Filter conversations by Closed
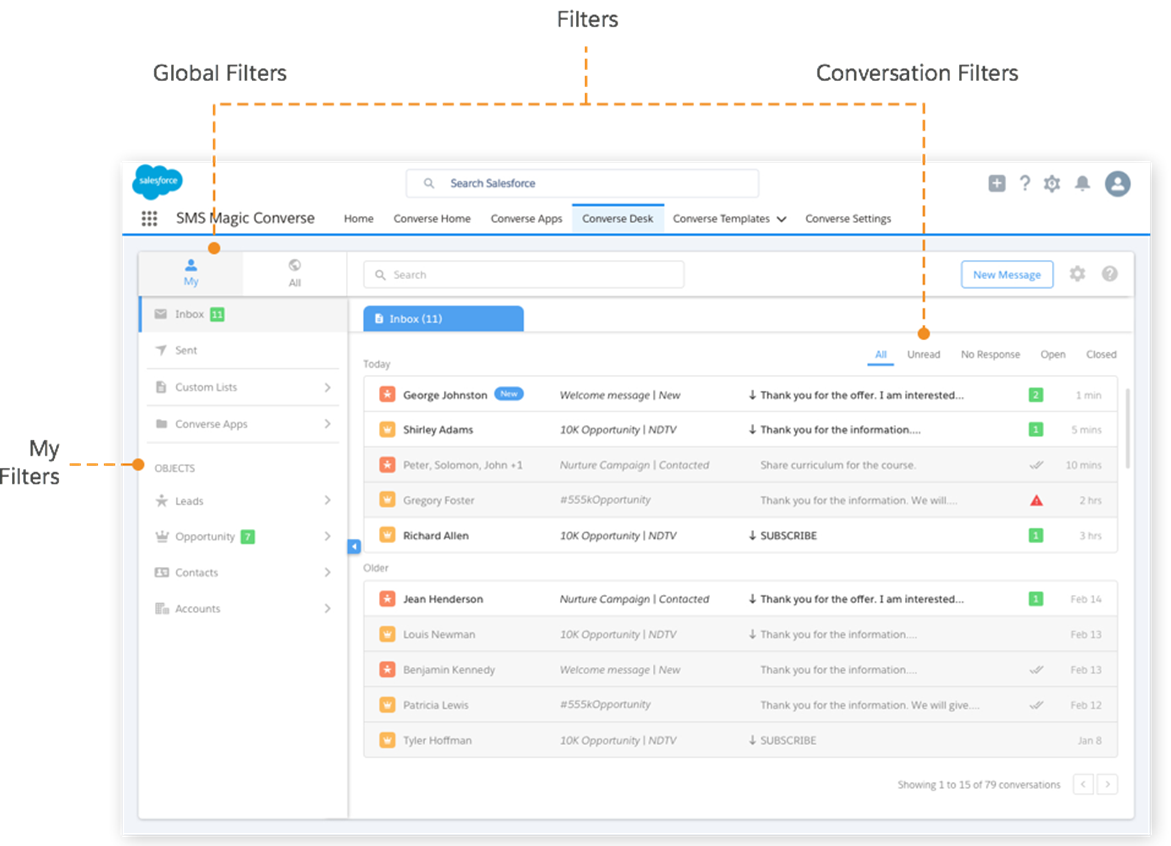This screenshot has width=1171, height=846. [x=1102, y=355]
